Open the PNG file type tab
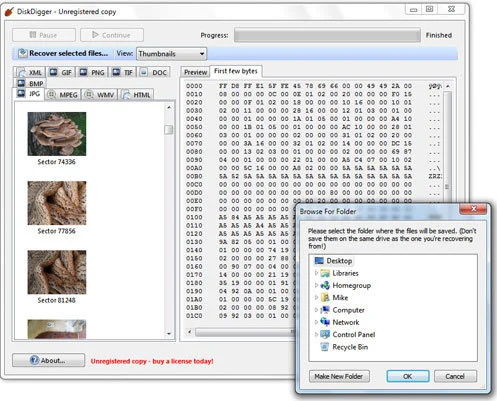The image size is (497, 401). [x=93, y=72]
